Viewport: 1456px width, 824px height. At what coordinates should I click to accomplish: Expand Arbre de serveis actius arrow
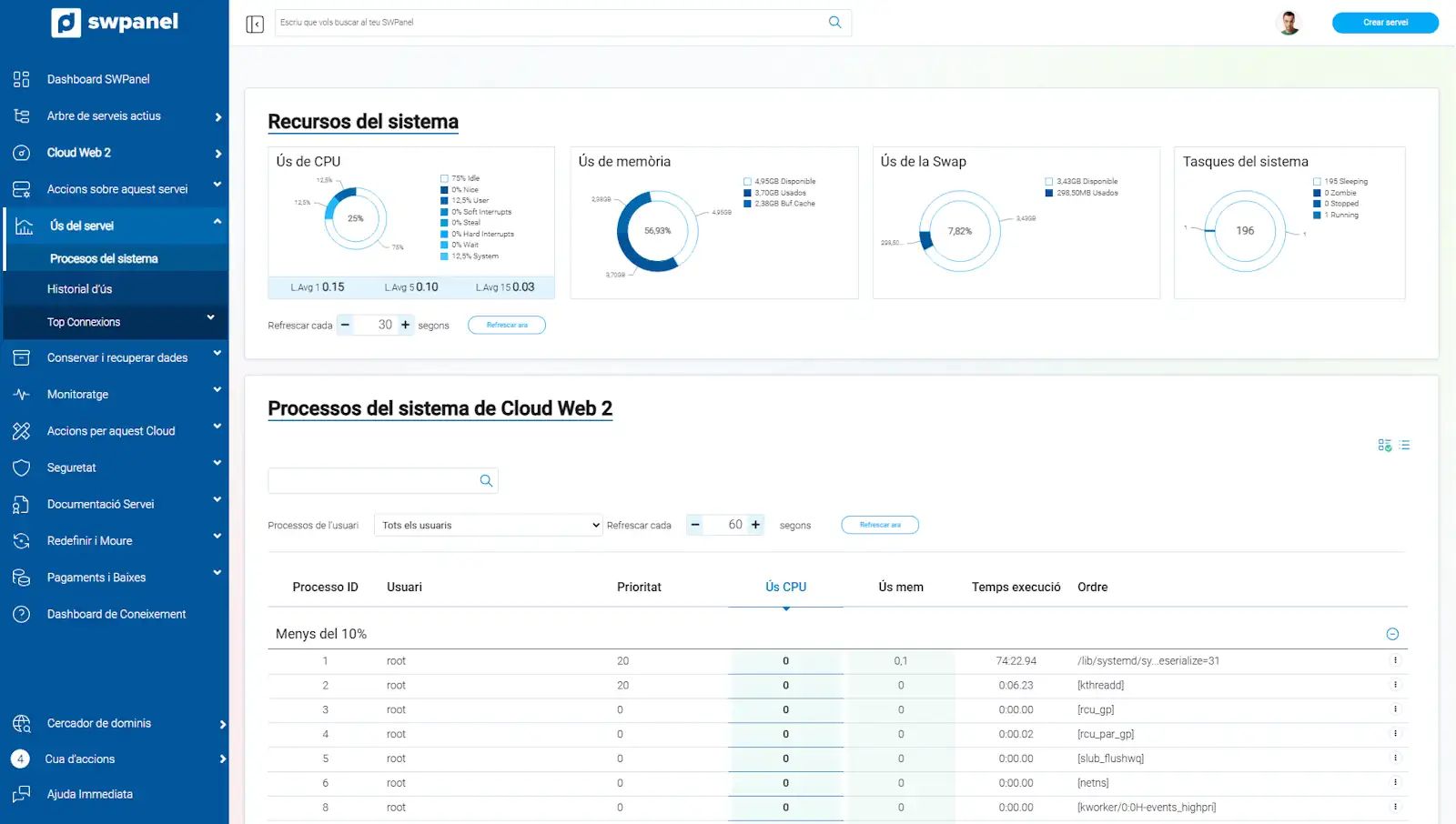pyautogui.click(x=218, y=116)
